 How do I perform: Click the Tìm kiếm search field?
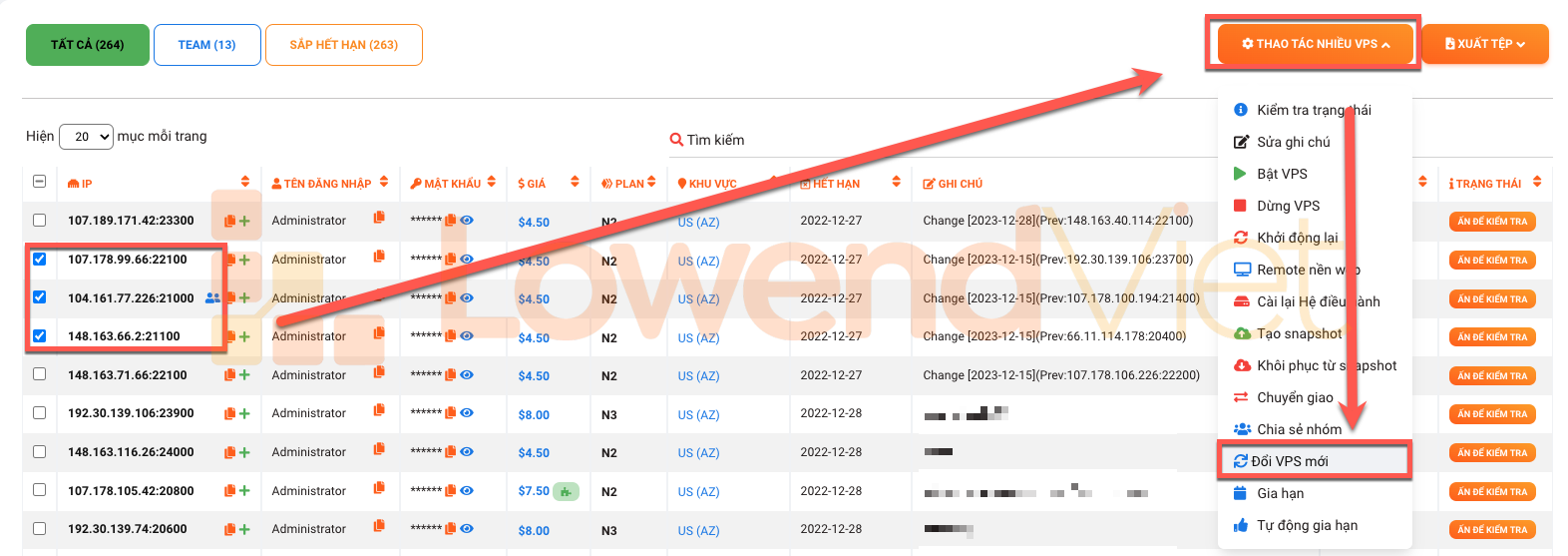click(758, 140)
